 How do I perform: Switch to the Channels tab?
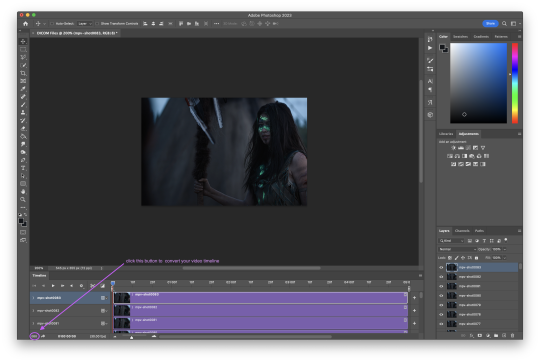[x=462, y=231]
